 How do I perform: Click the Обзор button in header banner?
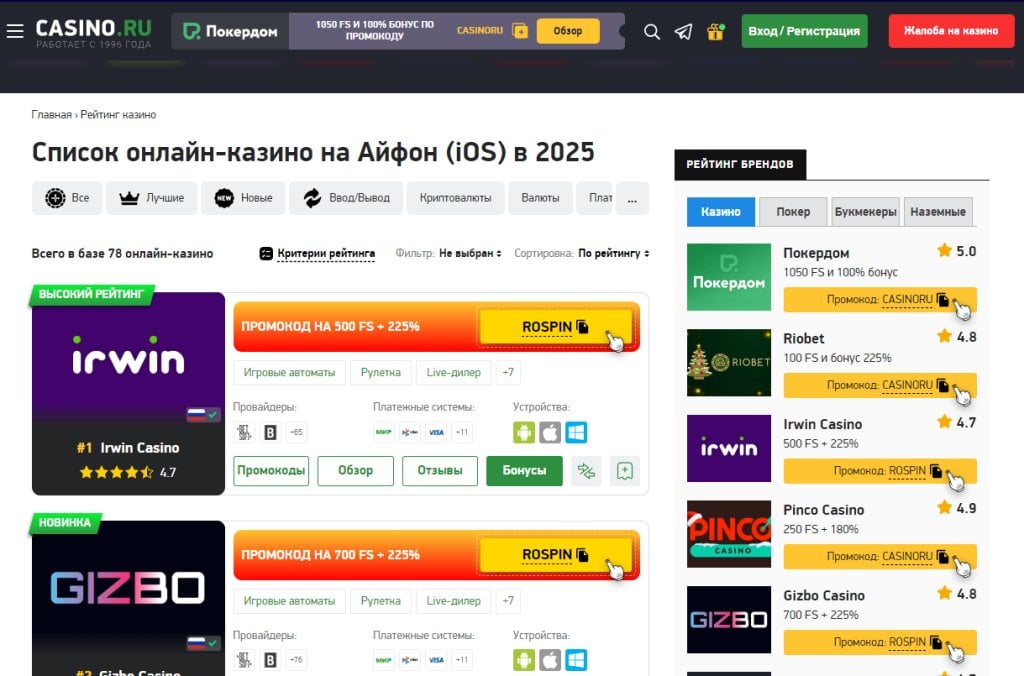click(x=568, y=31)
